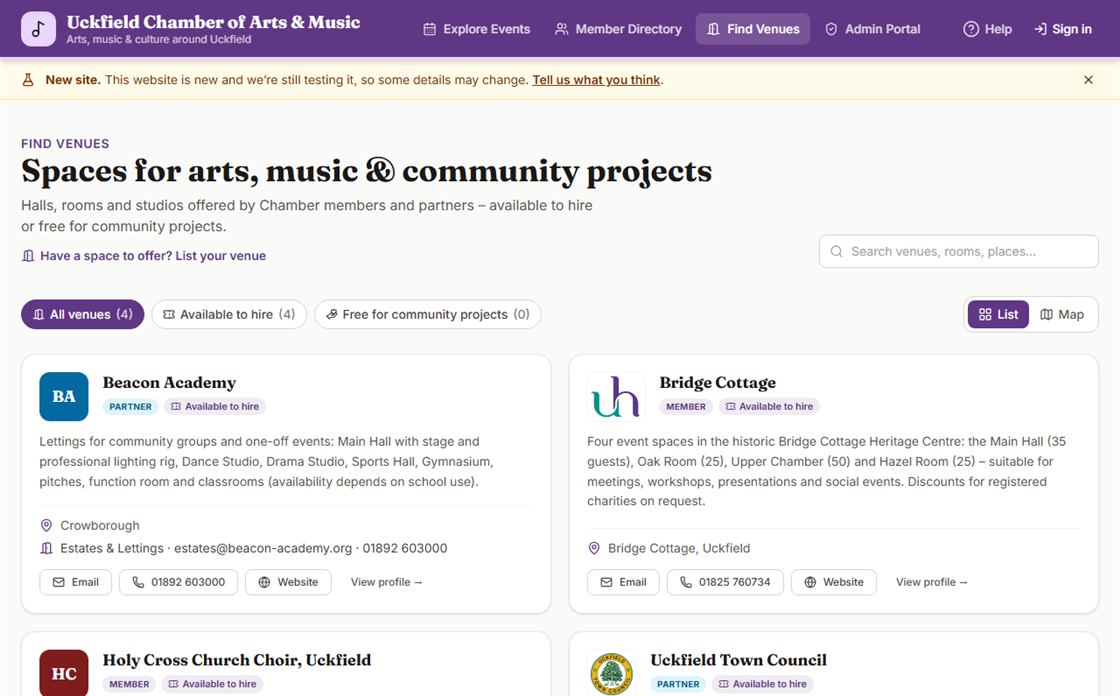Viewport: 1120px width, 696px height.
Task: Switch to Map view
Action: (x=1062, y=314)
